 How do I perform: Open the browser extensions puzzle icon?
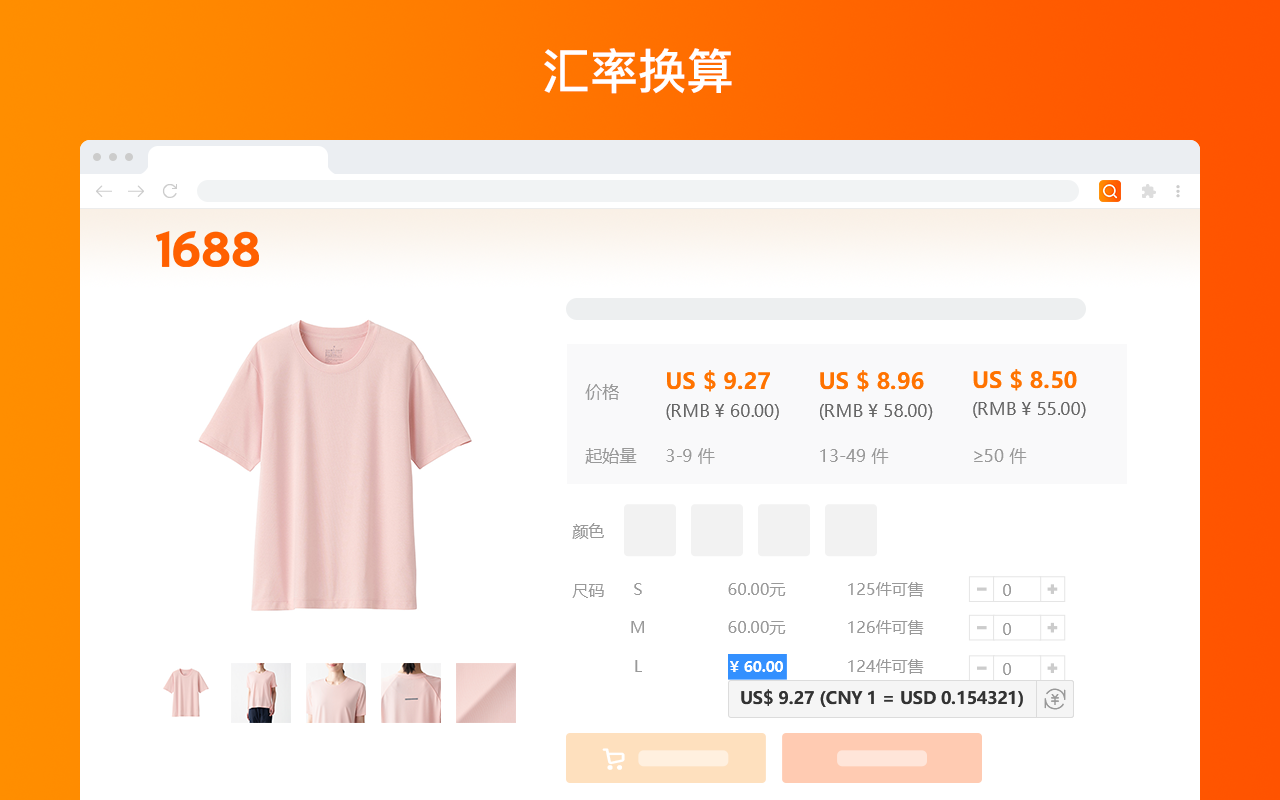1147,190
